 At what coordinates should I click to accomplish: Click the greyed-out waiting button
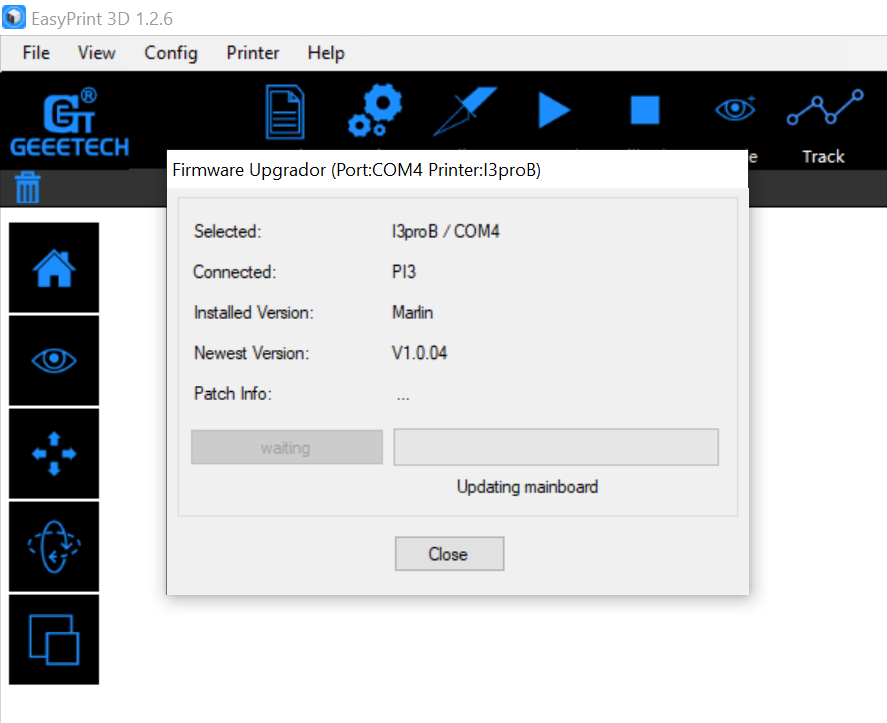coord(286,448)
